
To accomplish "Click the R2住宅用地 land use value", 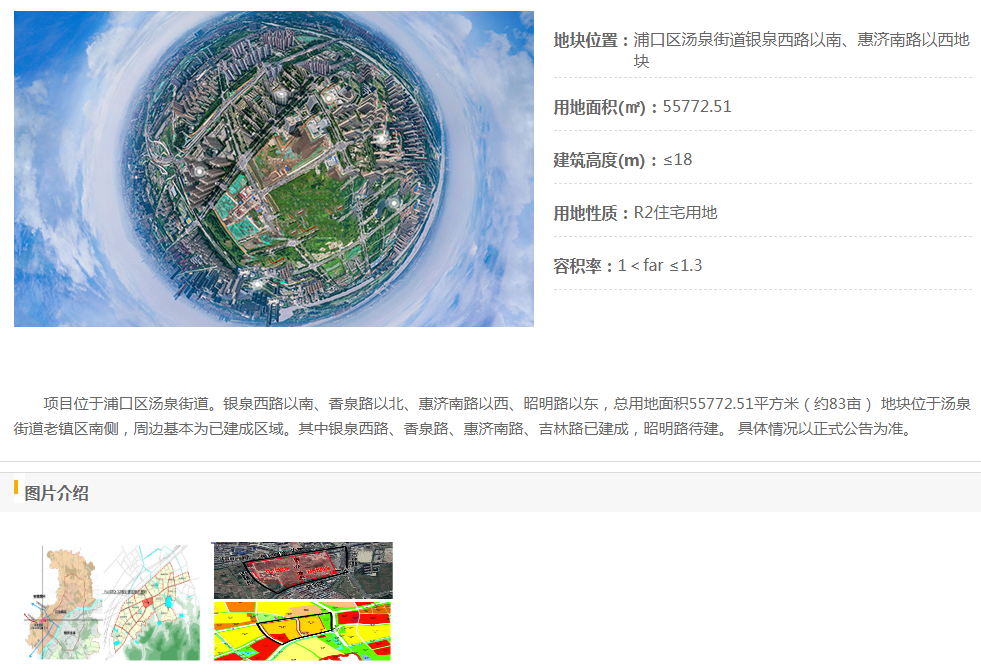I will pos(676,213).
